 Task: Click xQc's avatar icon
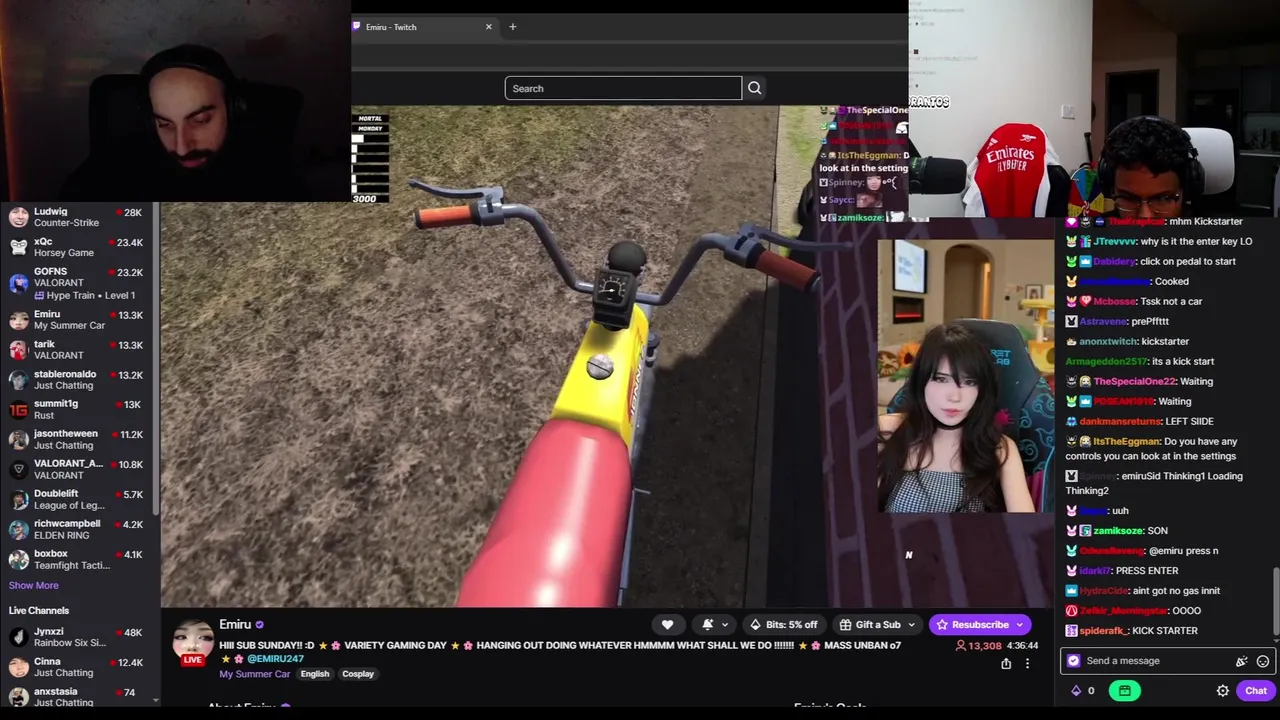(18, 247)
